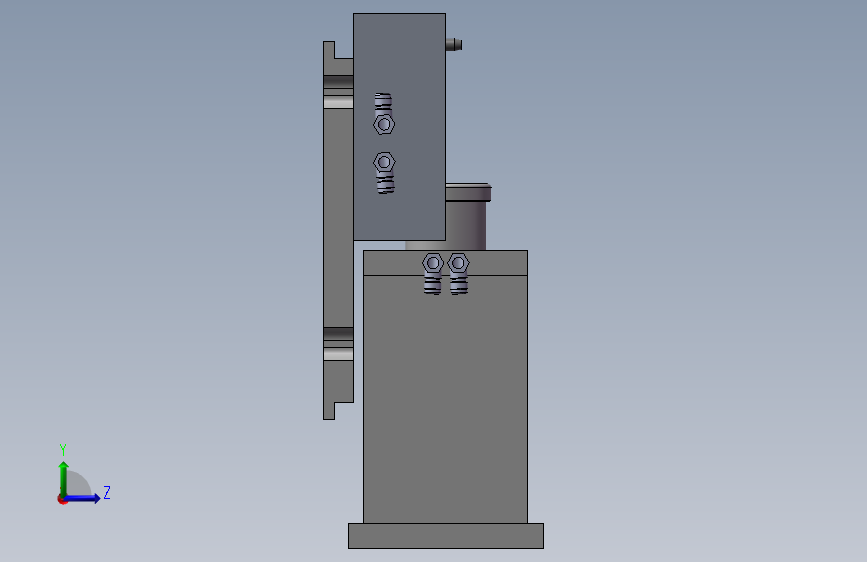The width and height of the screenshot is (867, 562).
Task: Select the right hex fitting on the lower housing
Action: (x=458, y=274)
